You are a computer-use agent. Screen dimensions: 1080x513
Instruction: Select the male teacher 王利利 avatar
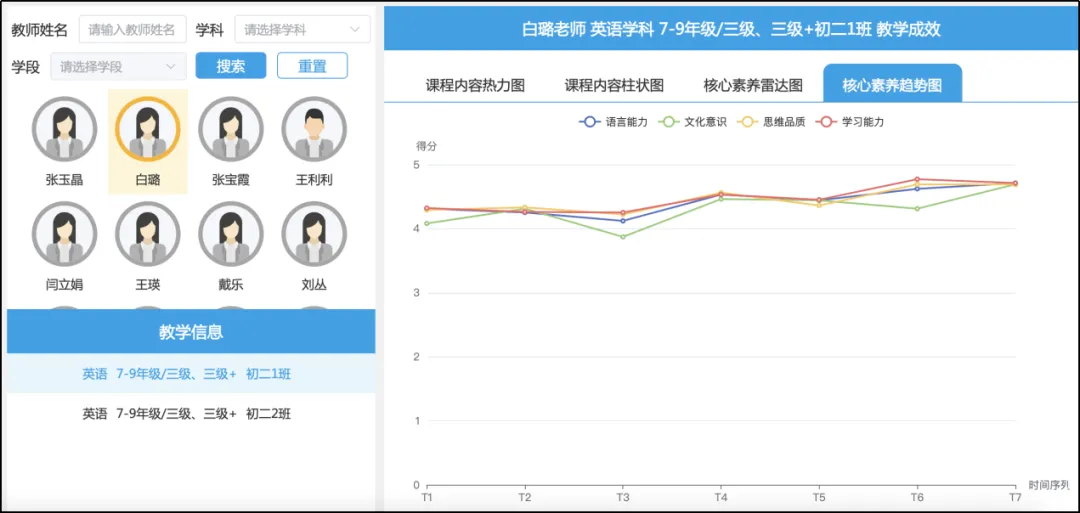pyautogui.click(x=314, y=129)
